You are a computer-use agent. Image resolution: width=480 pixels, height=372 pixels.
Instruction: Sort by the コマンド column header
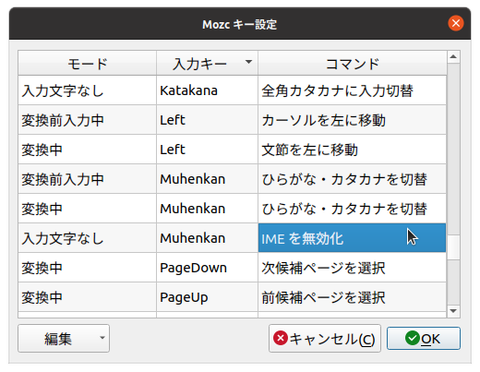tap(352, 63)
